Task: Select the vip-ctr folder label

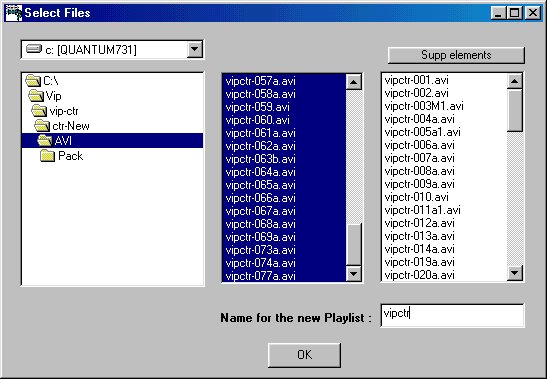Action: 64,111
